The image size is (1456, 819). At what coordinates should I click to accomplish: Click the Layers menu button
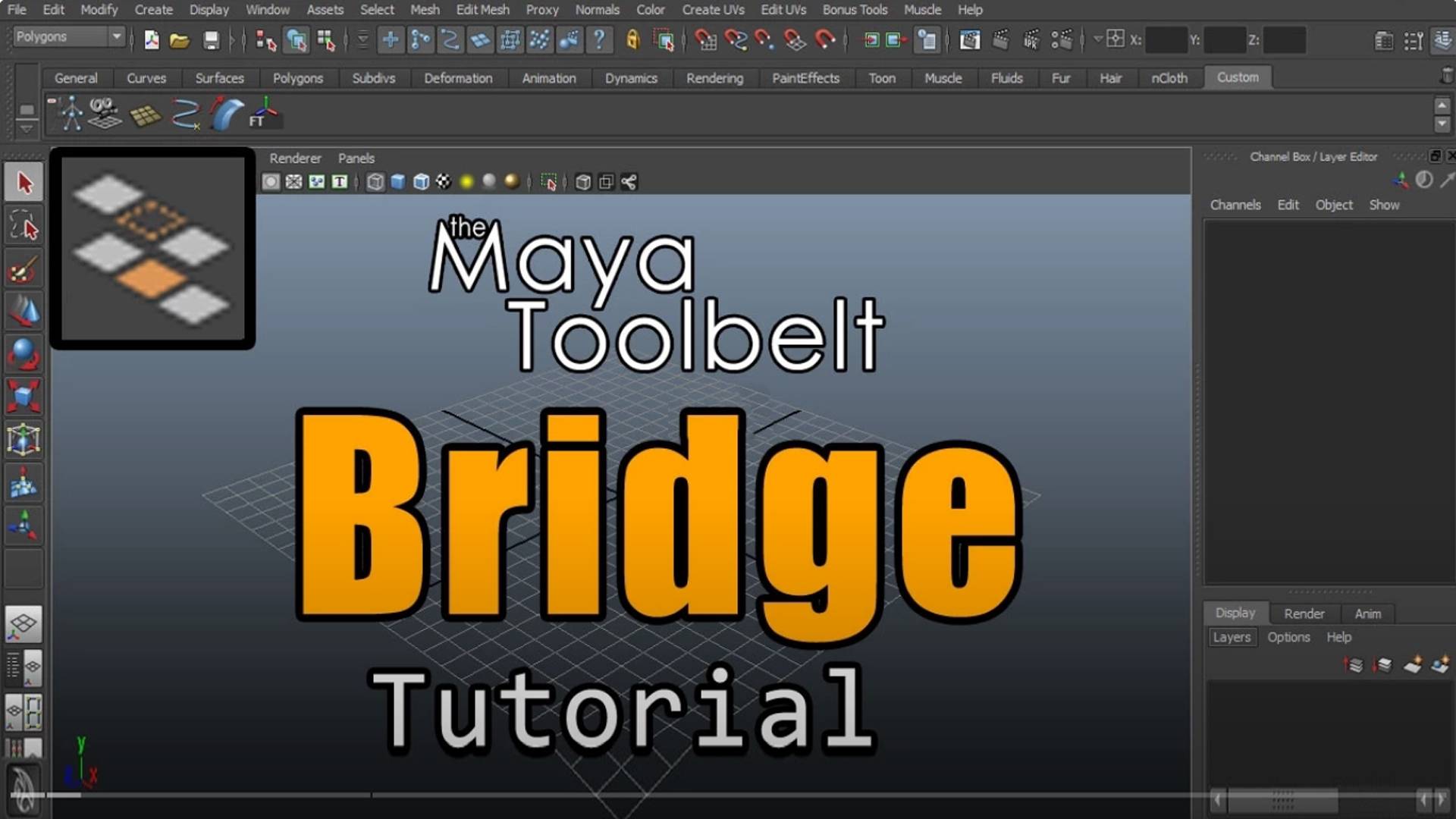1232,637
